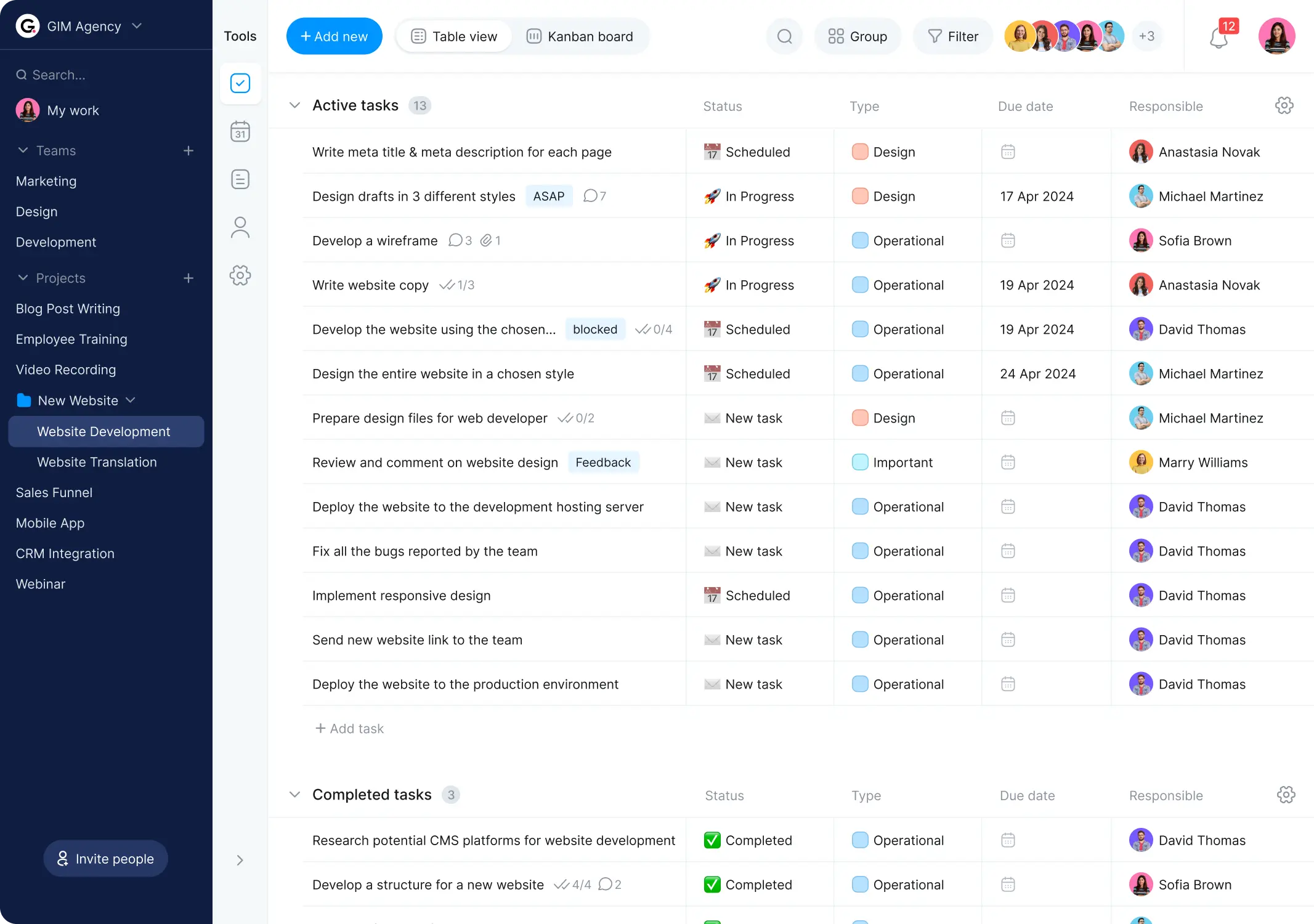Set due date for Write meta title task
Screen dimensions: 1314x924
pos(1008,152)
